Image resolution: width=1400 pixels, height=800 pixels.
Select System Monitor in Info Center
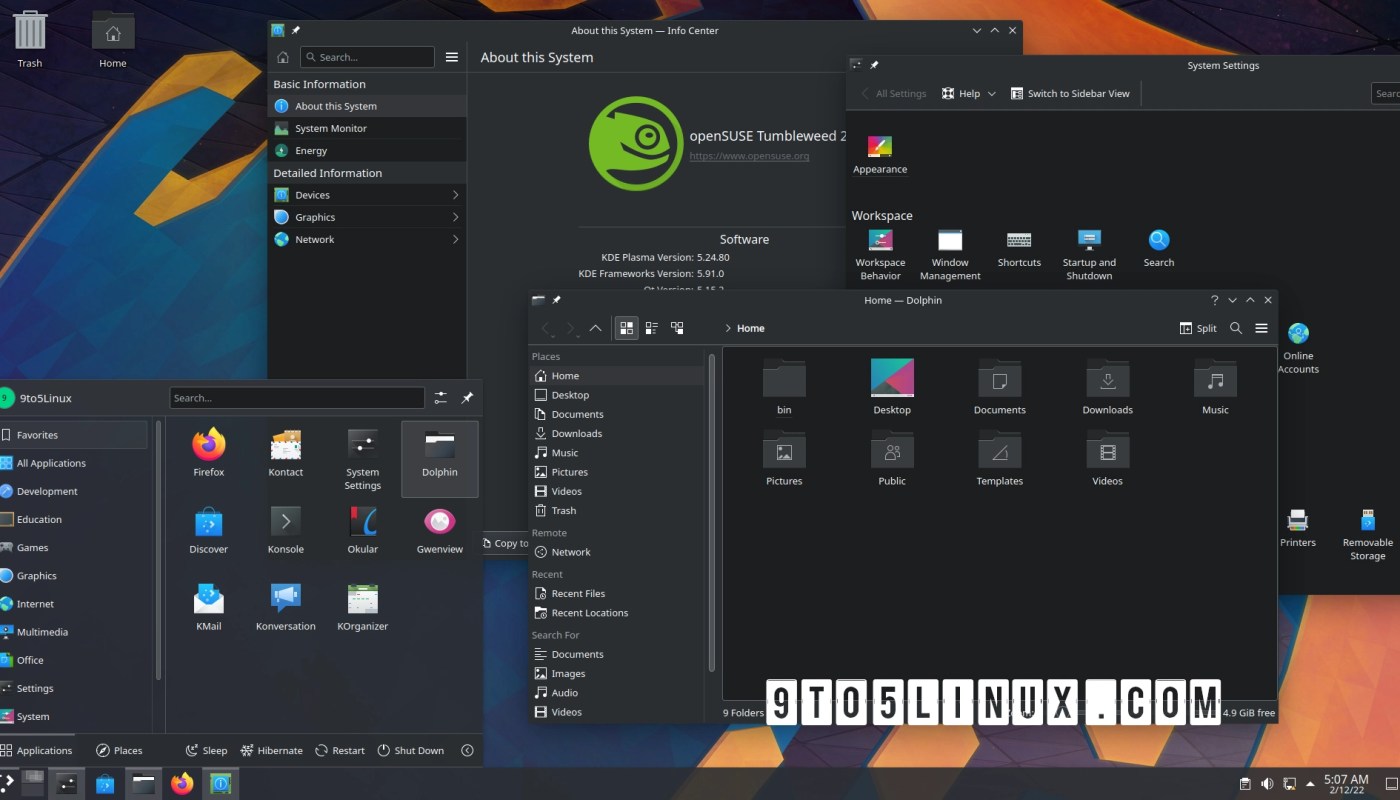click(x=367, y=128)
